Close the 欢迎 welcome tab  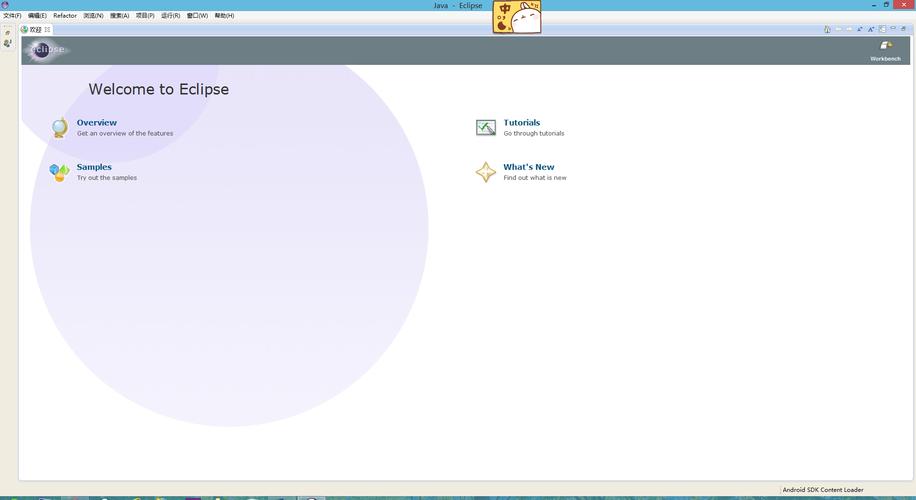pos(47,29)
